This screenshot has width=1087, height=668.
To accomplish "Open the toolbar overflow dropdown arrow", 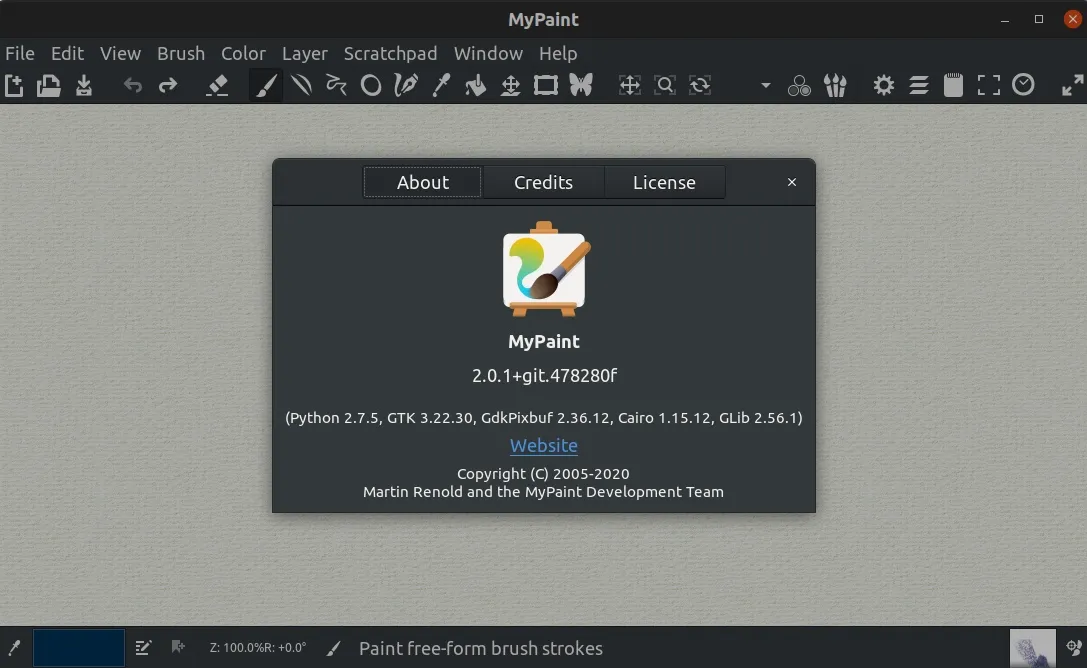I will point(765,85).
